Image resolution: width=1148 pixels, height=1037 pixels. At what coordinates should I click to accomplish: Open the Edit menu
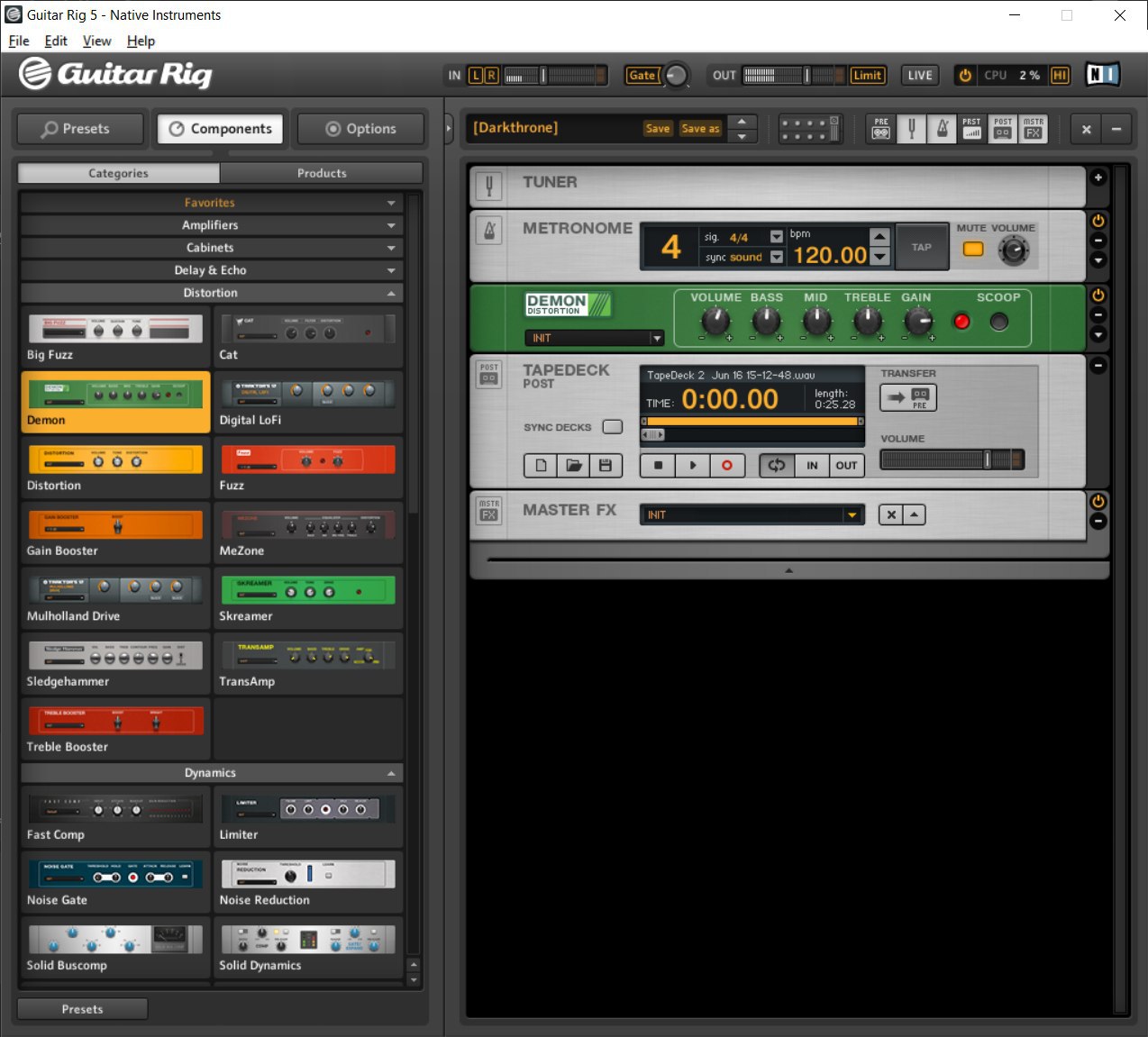(56, 41)
